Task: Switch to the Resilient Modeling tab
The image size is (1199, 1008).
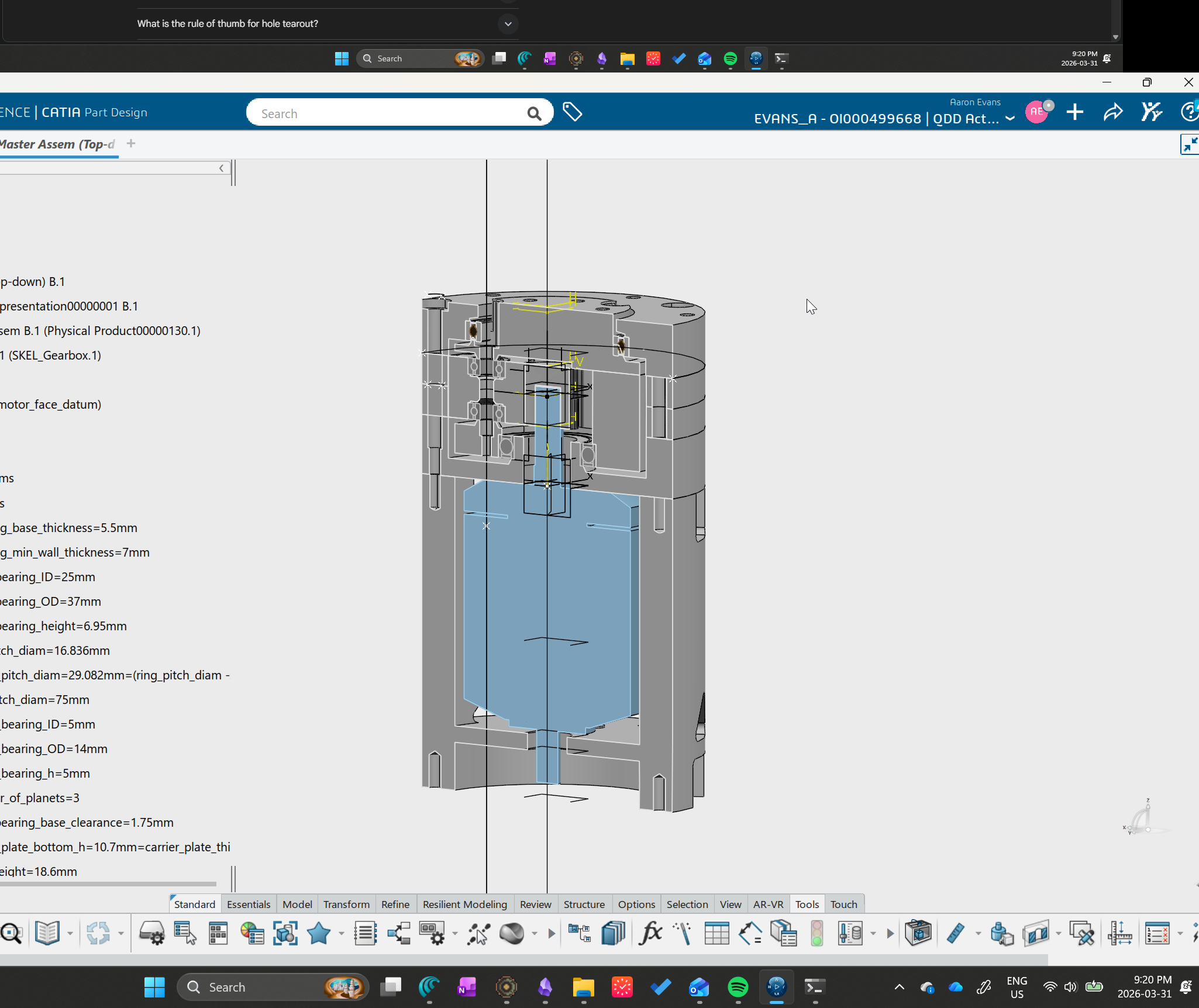Action: 464,904
